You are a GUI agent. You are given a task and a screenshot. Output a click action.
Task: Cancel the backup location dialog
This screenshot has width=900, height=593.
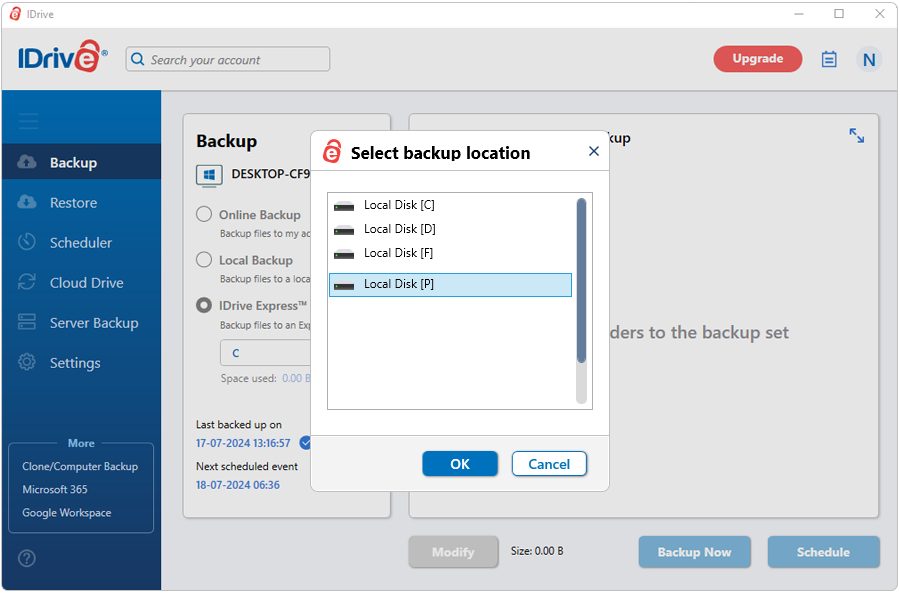pos(549,464)
